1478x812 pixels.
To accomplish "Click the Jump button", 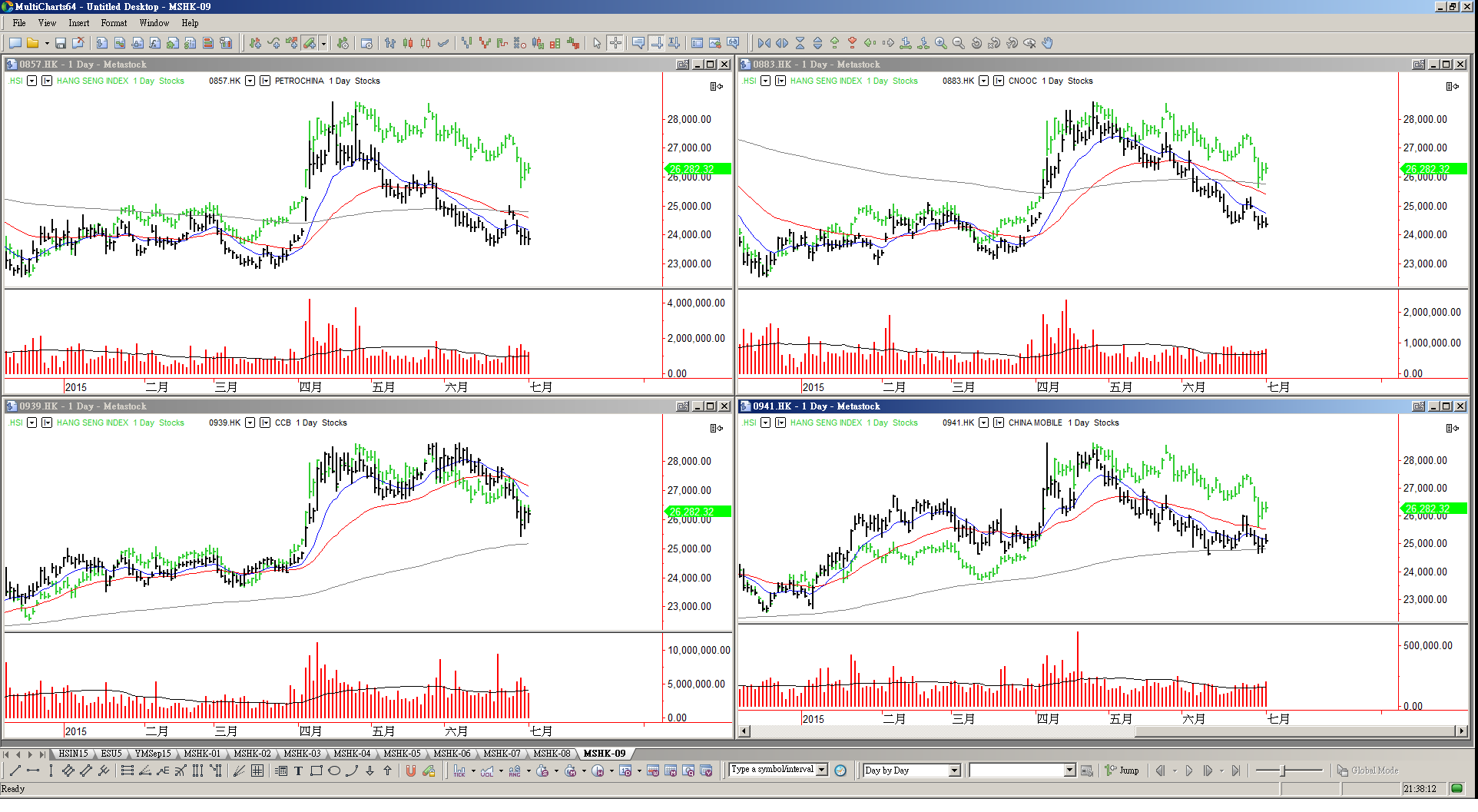I will point(1122,771).
